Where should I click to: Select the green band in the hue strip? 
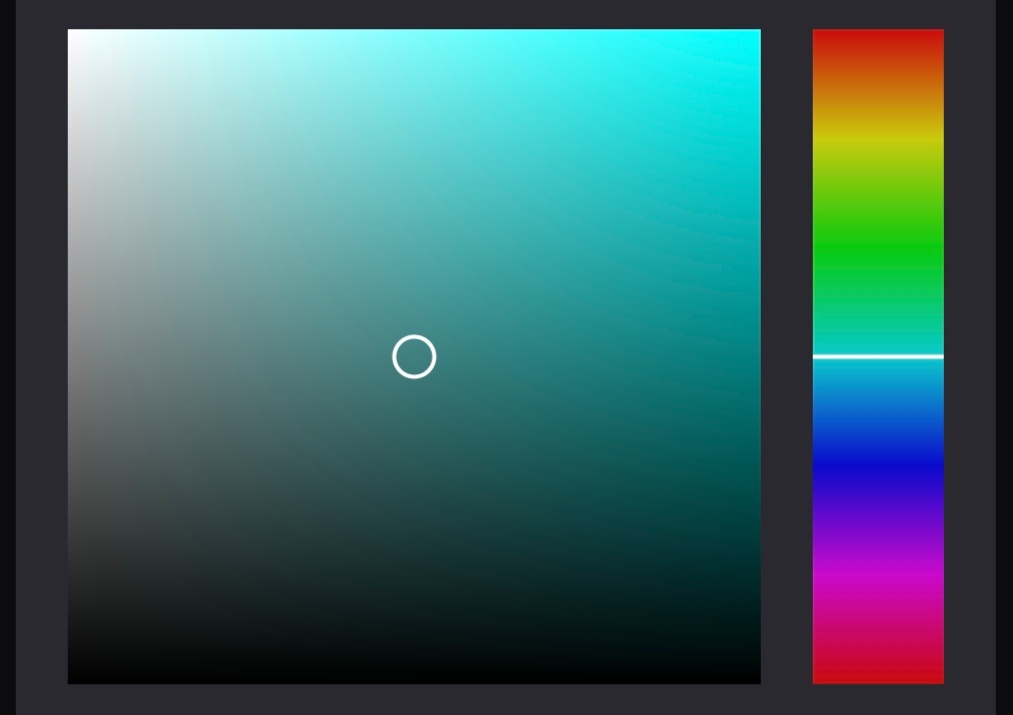pos(878,249)
